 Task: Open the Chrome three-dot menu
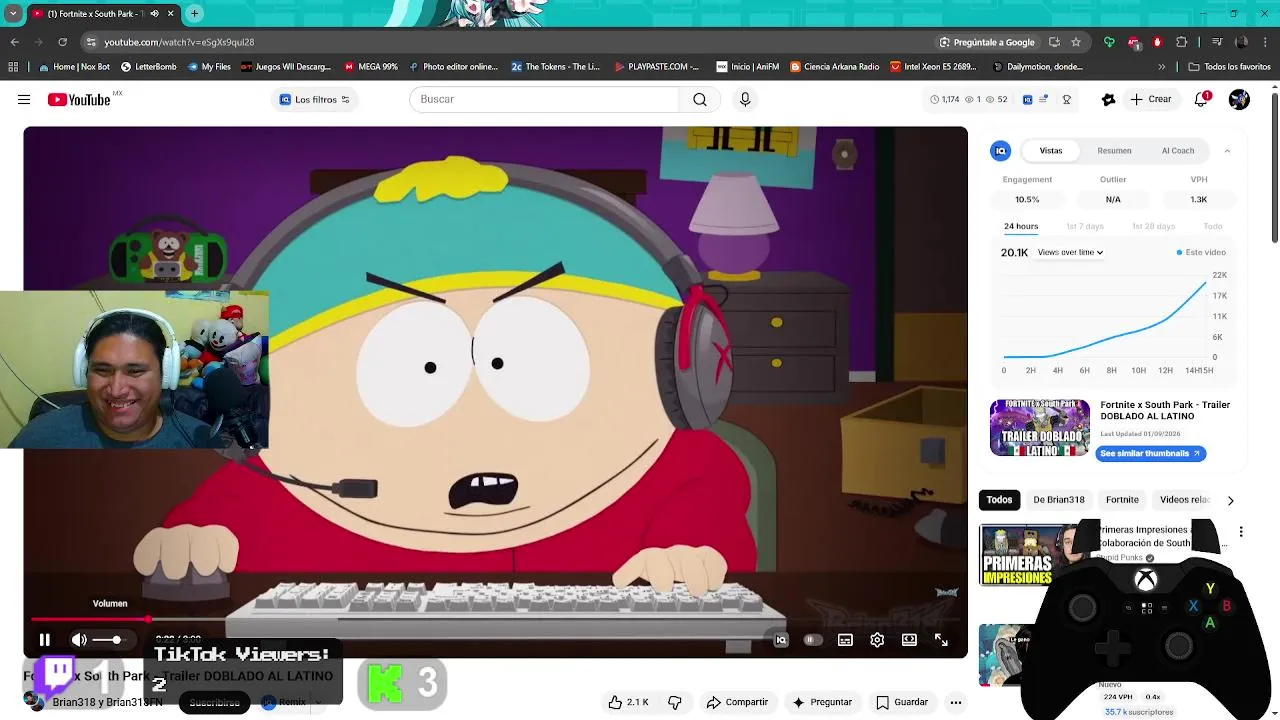(x=1265, y=42)
